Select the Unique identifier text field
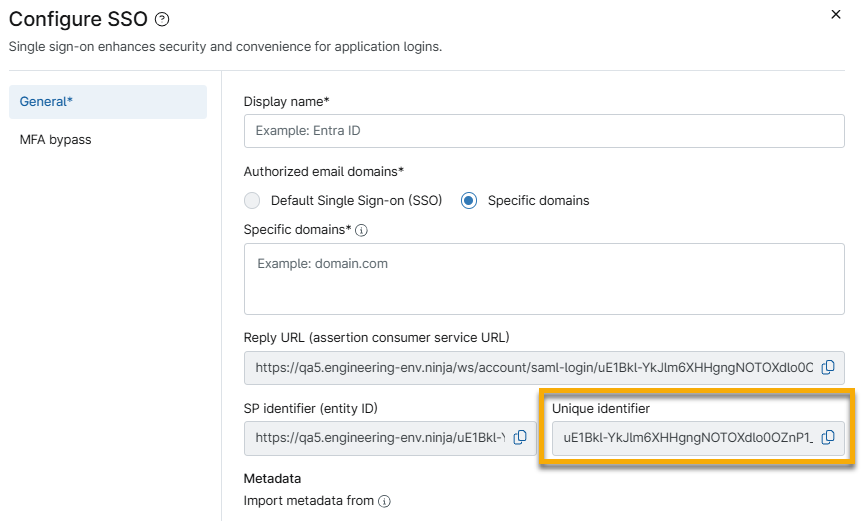The image size is (865, 521). tap(698, 438)
